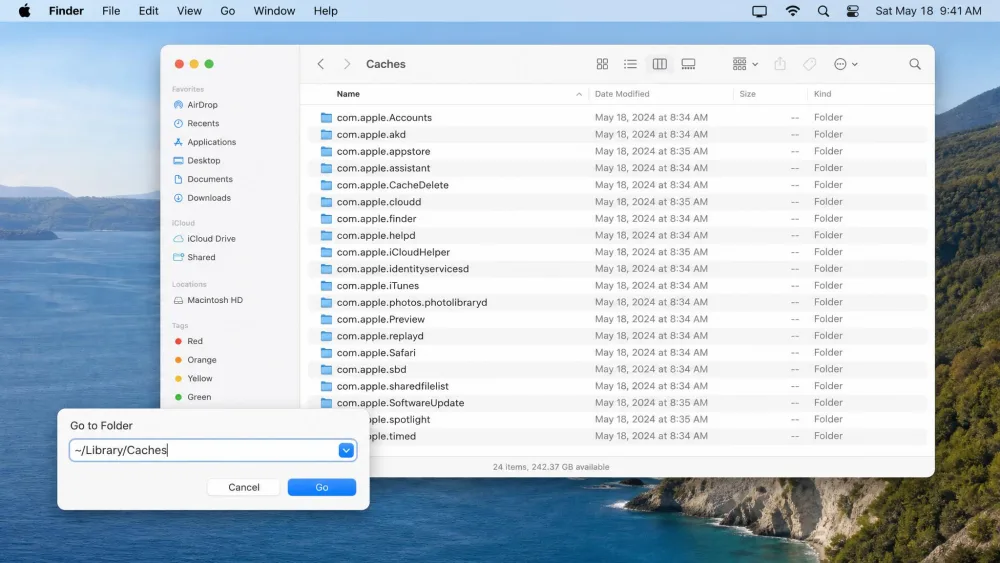Toggle sort direction caret in Name column

(x=578, y=94)
